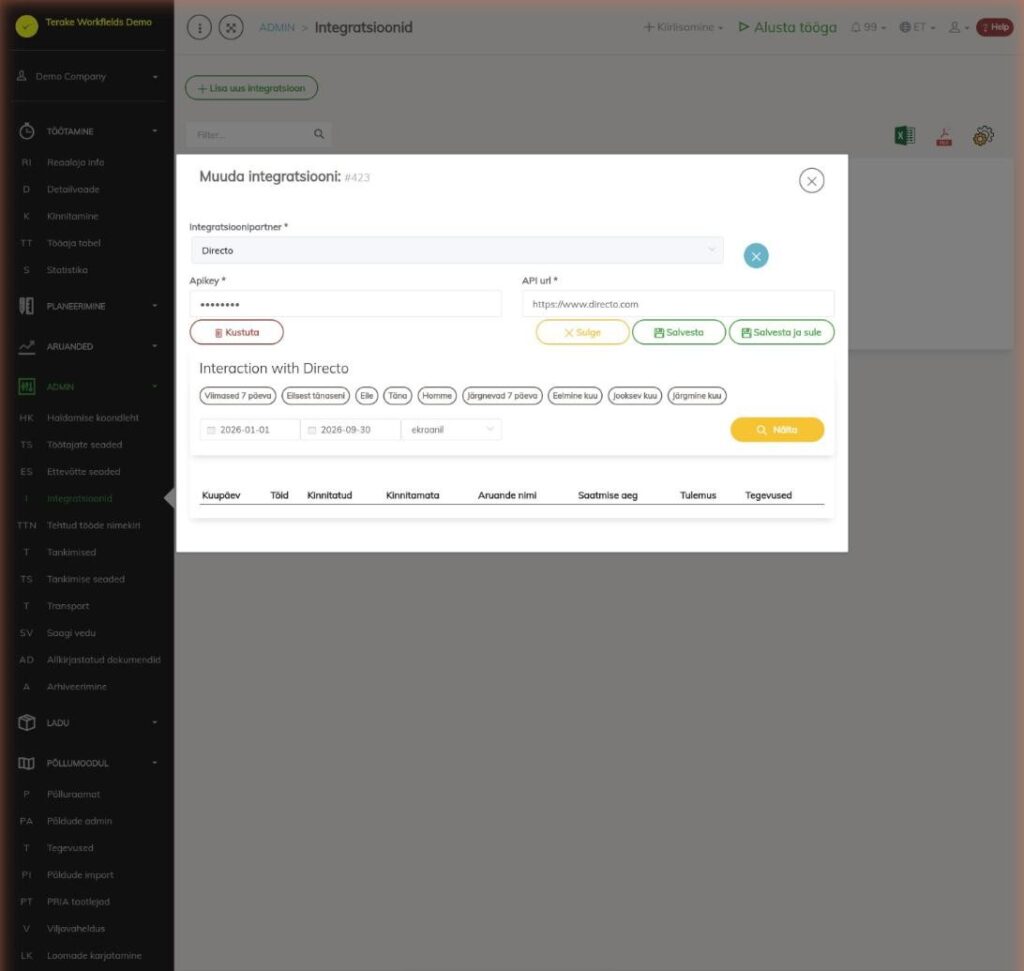Image resolution: width=1024 pixels, height=971 pixels.
Task: Select Eilsest tänaseni range chip
Action: pyautogui.click(x=315, y=396)
